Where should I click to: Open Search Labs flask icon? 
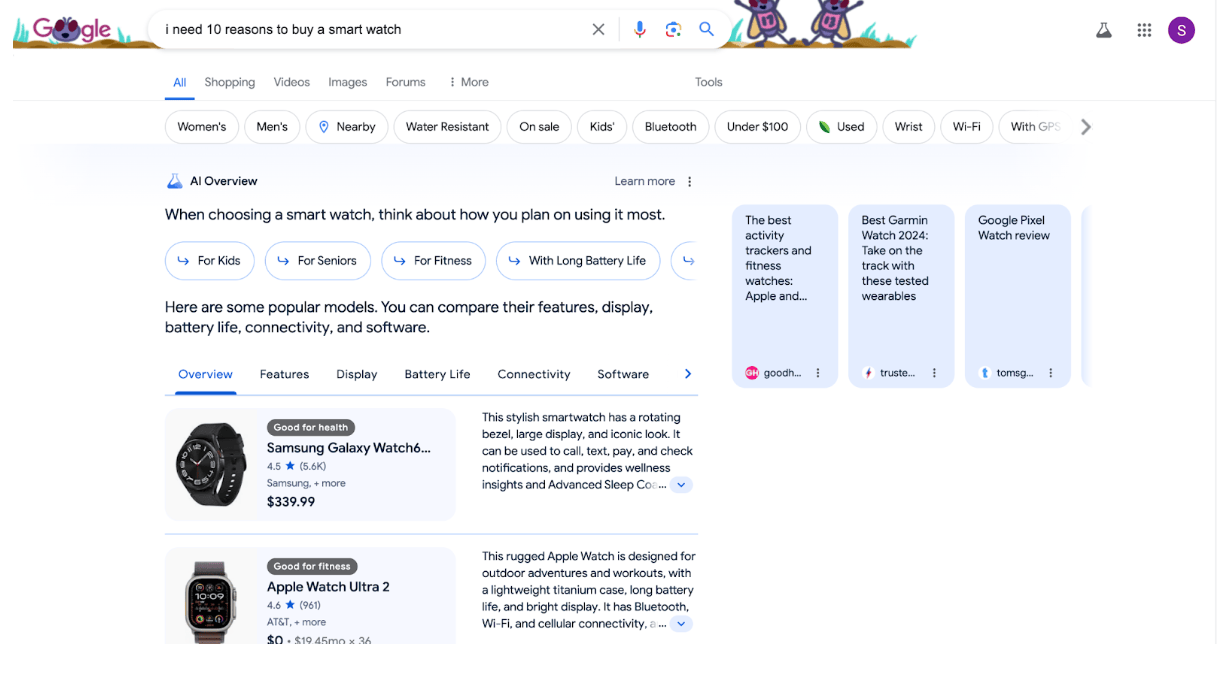pyautogui.click(x=1104, y=30)
